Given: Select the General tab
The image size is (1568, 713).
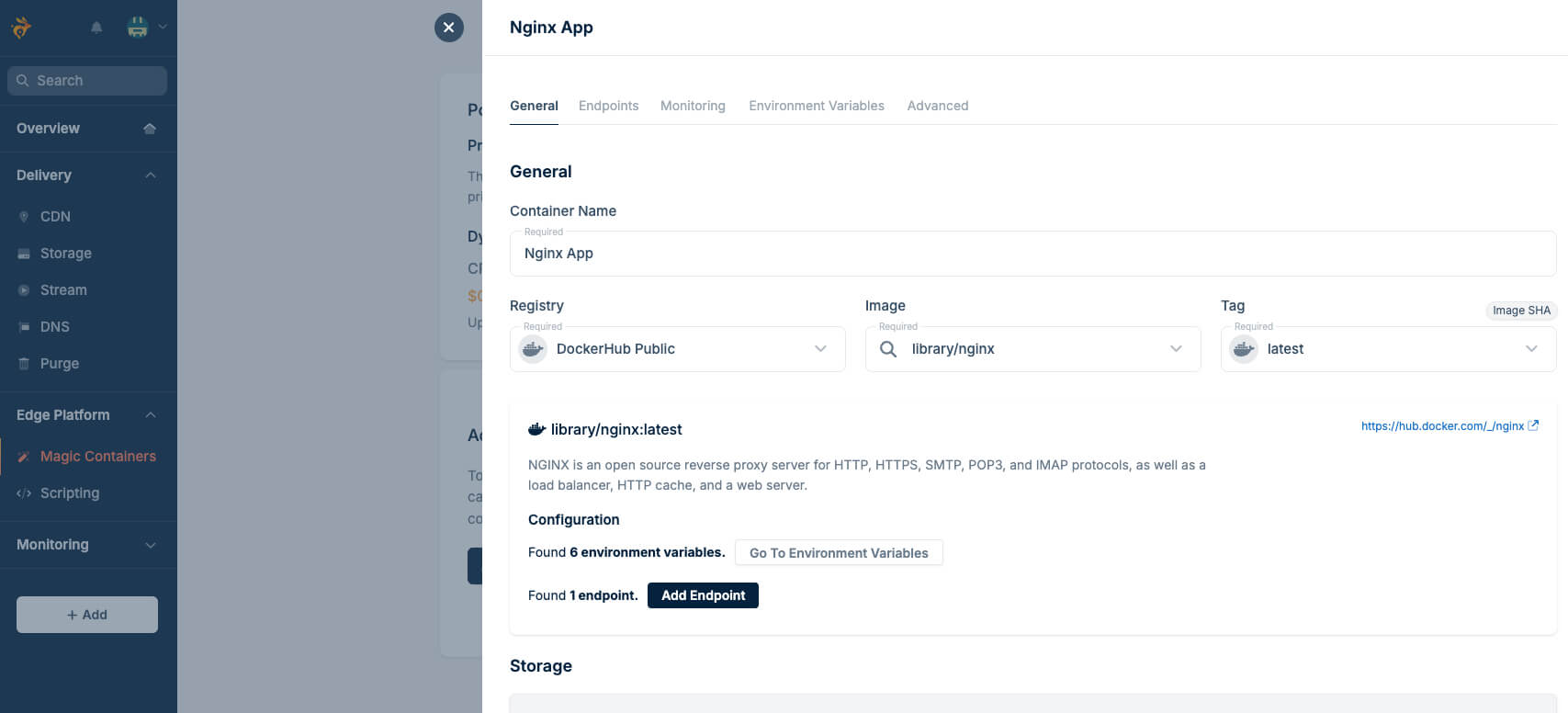Looking at the screenshot, I should tap(534, 106).
